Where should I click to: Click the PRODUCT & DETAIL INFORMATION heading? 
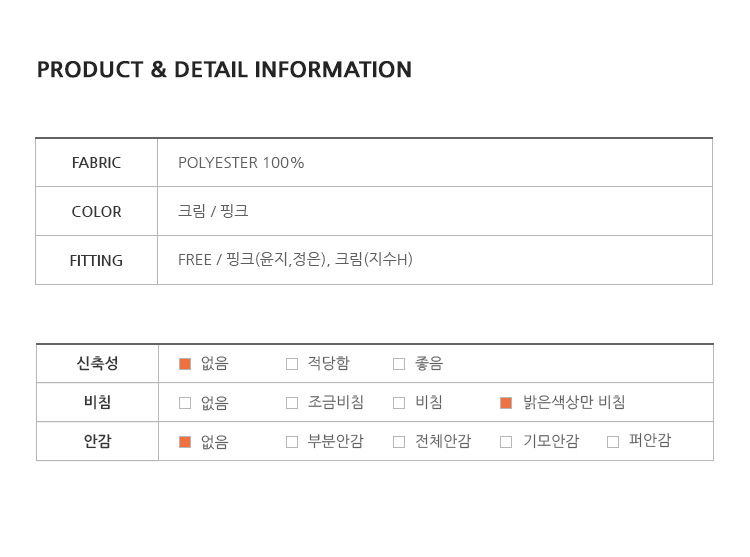[x=224, y=70]
